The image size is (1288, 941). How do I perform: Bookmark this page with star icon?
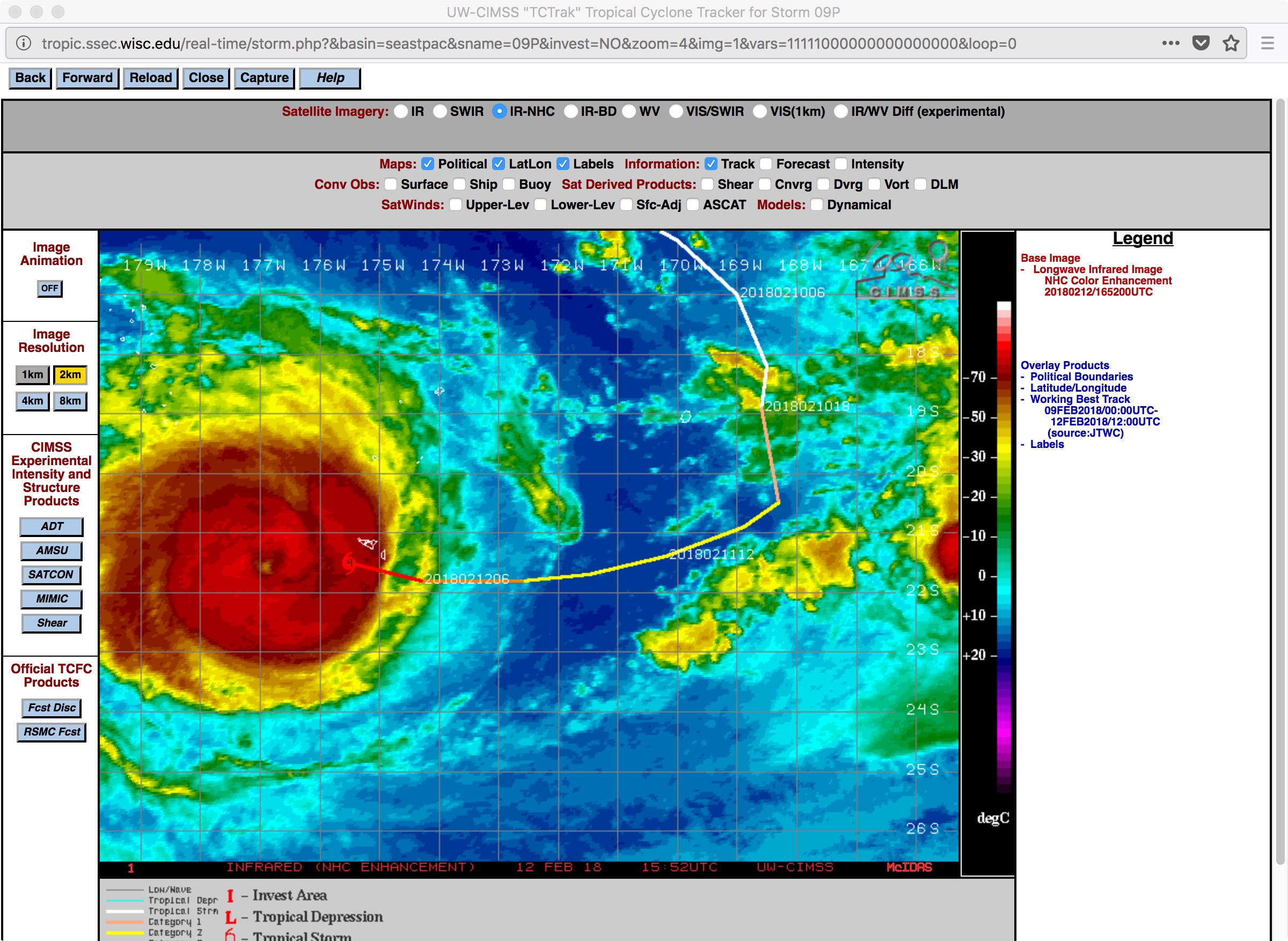click(1231, 43)
